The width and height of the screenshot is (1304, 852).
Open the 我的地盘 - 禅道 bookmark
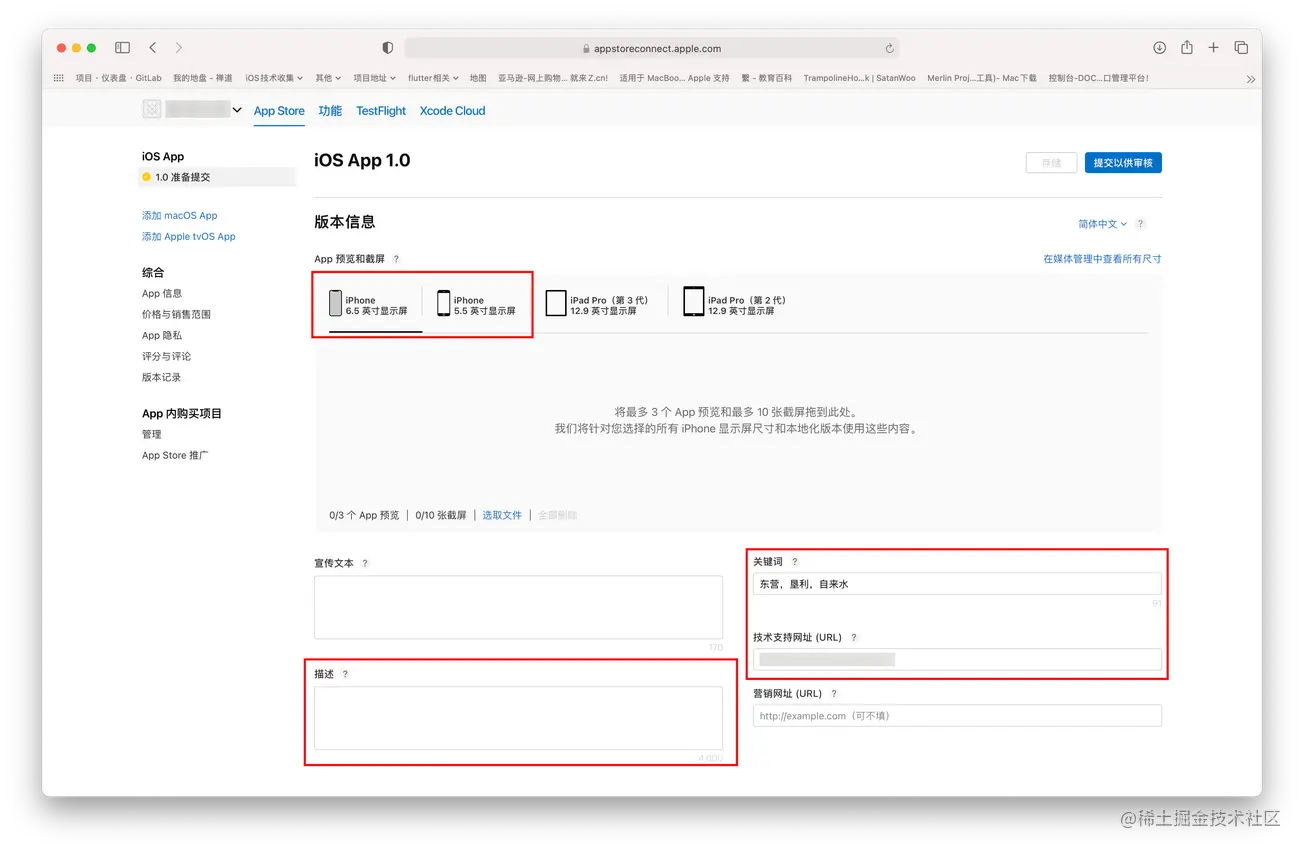tap(203, 78)
